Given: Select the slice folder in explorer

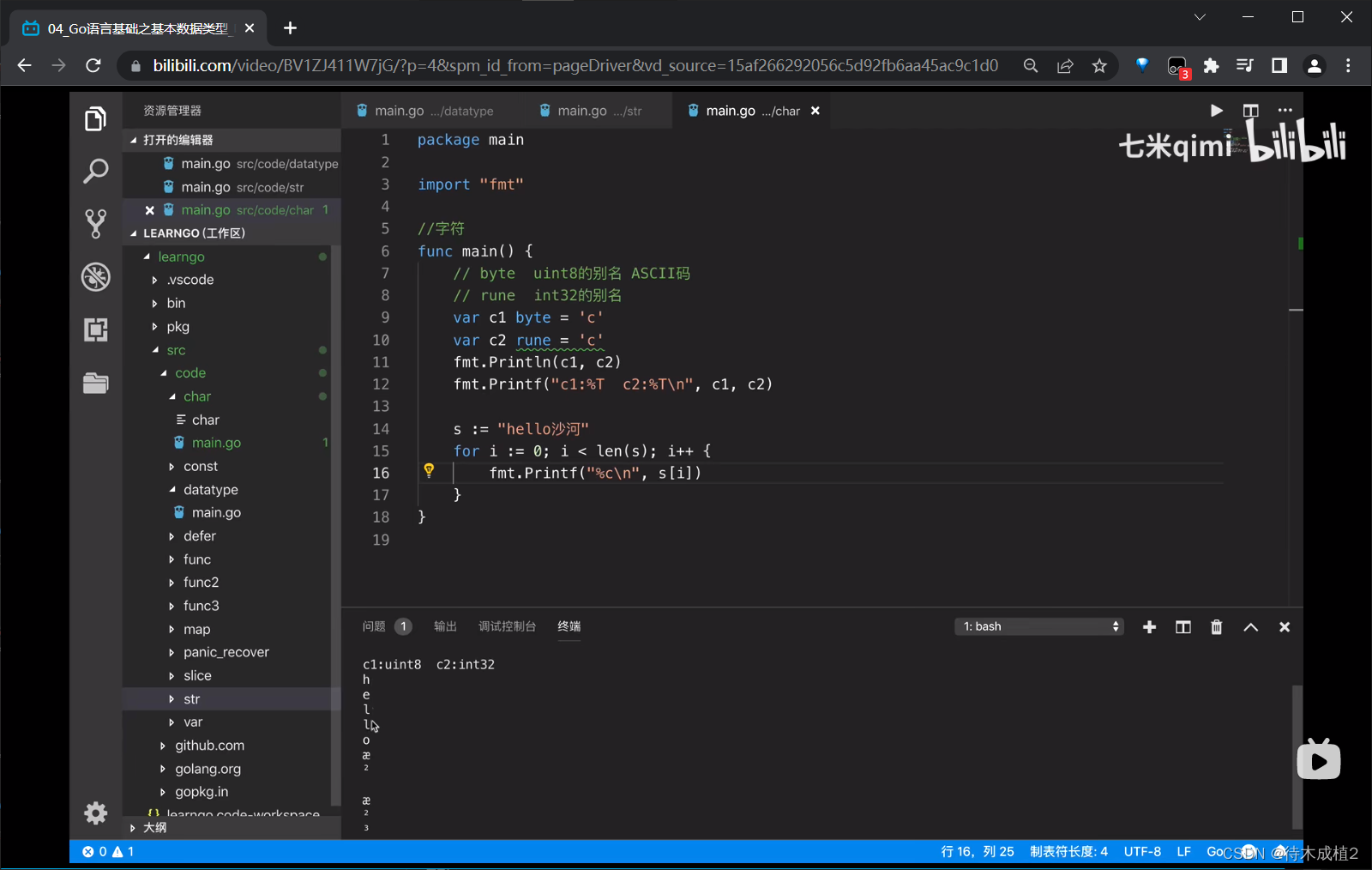Looking at the screenshot, I should click(197, 676).
